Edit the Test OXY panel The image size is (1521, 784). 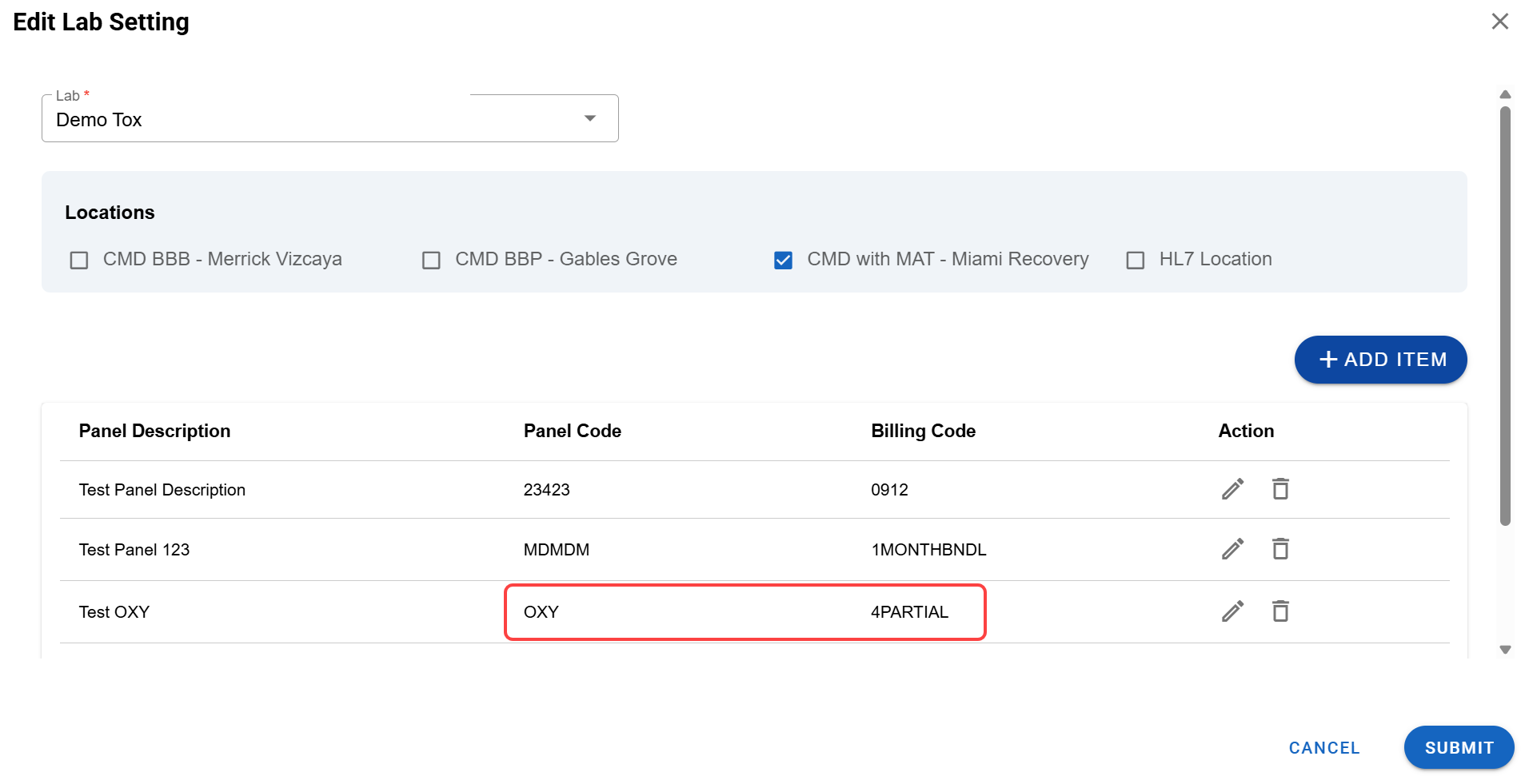pyautogui.click(x=1232, y=611)
